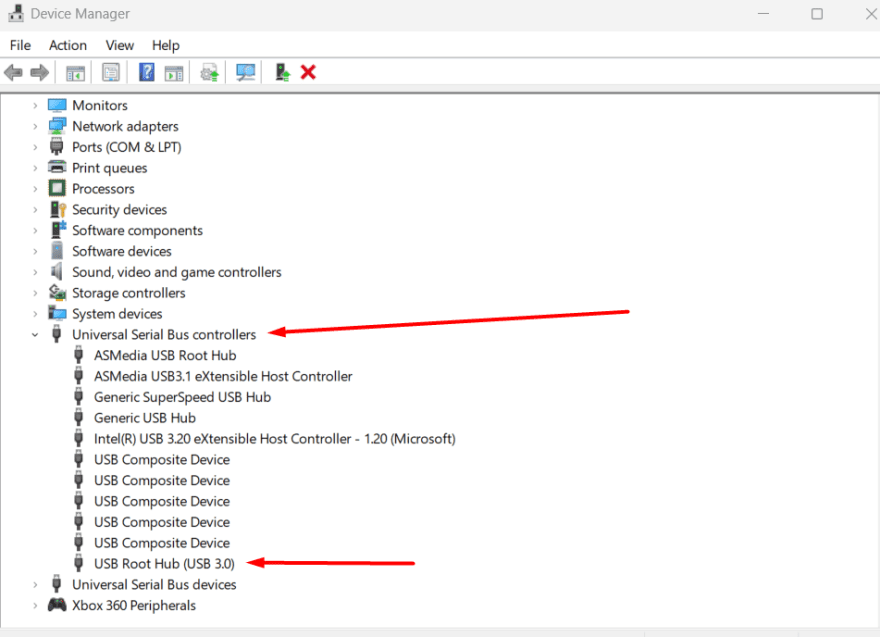This screenshot has height=637, width=880.
Task: Click the Show/Hide Console Tree icon
Action: (x=75, y=72)
